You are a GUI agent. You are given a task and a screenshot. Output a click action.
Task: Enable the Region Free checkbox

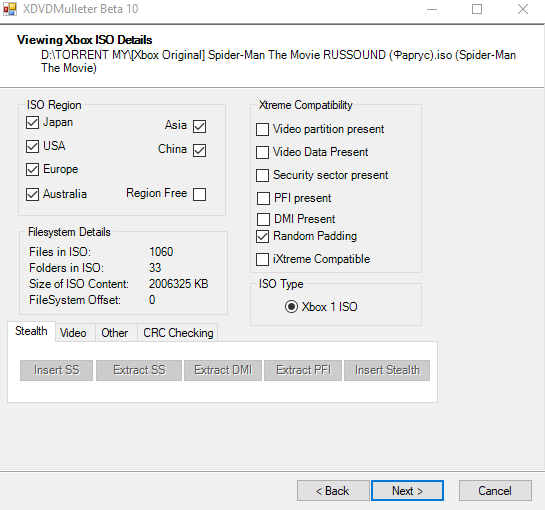coord(200,194)
